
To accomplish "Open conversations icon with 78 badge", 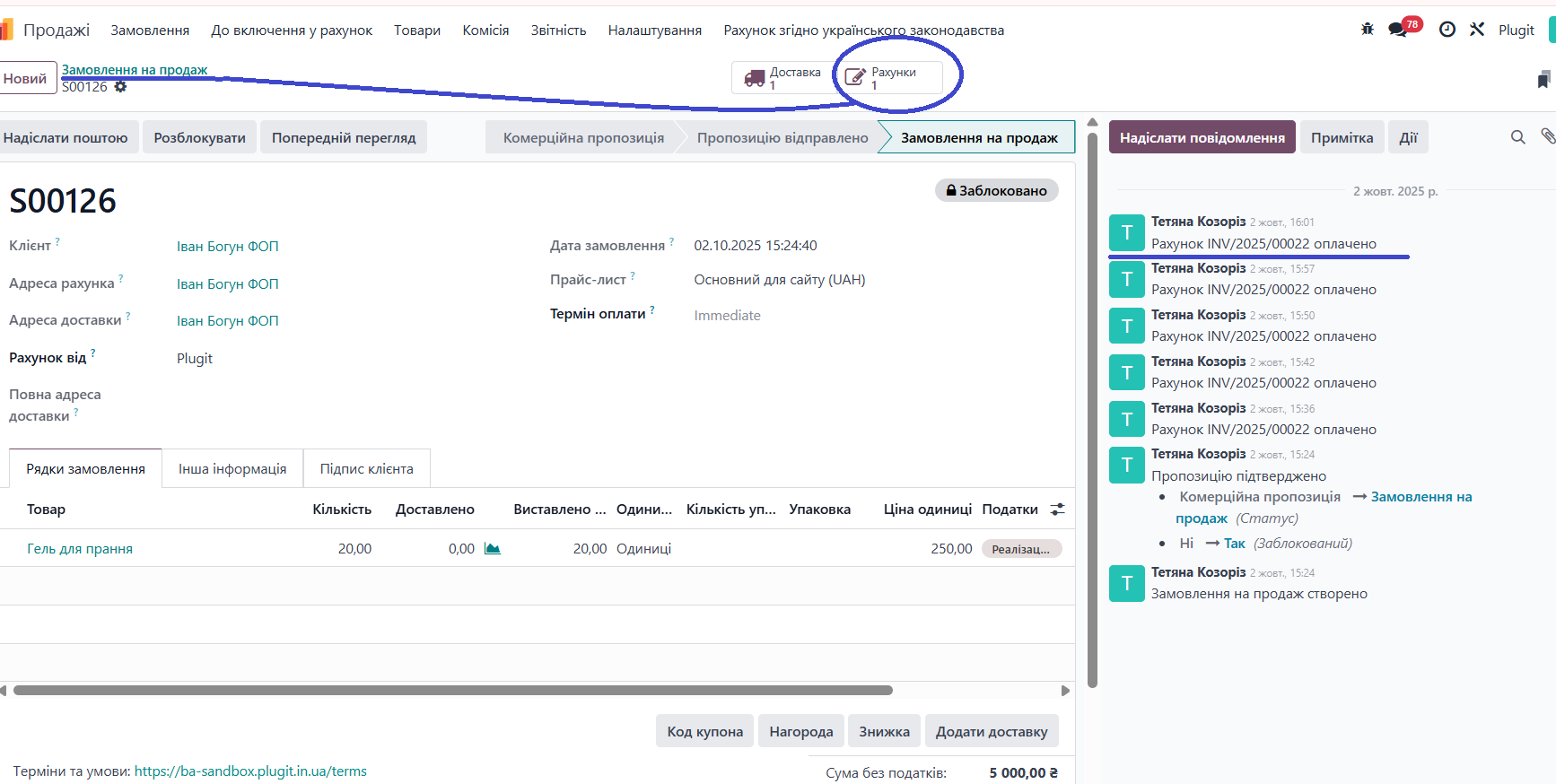I will pyautogui.click(x=1398, y=30).
